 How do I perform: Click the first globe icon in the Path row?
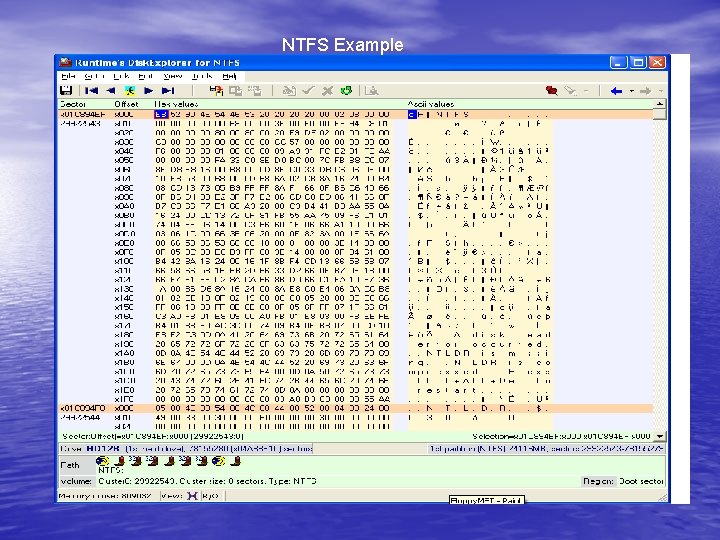point(102,461)
